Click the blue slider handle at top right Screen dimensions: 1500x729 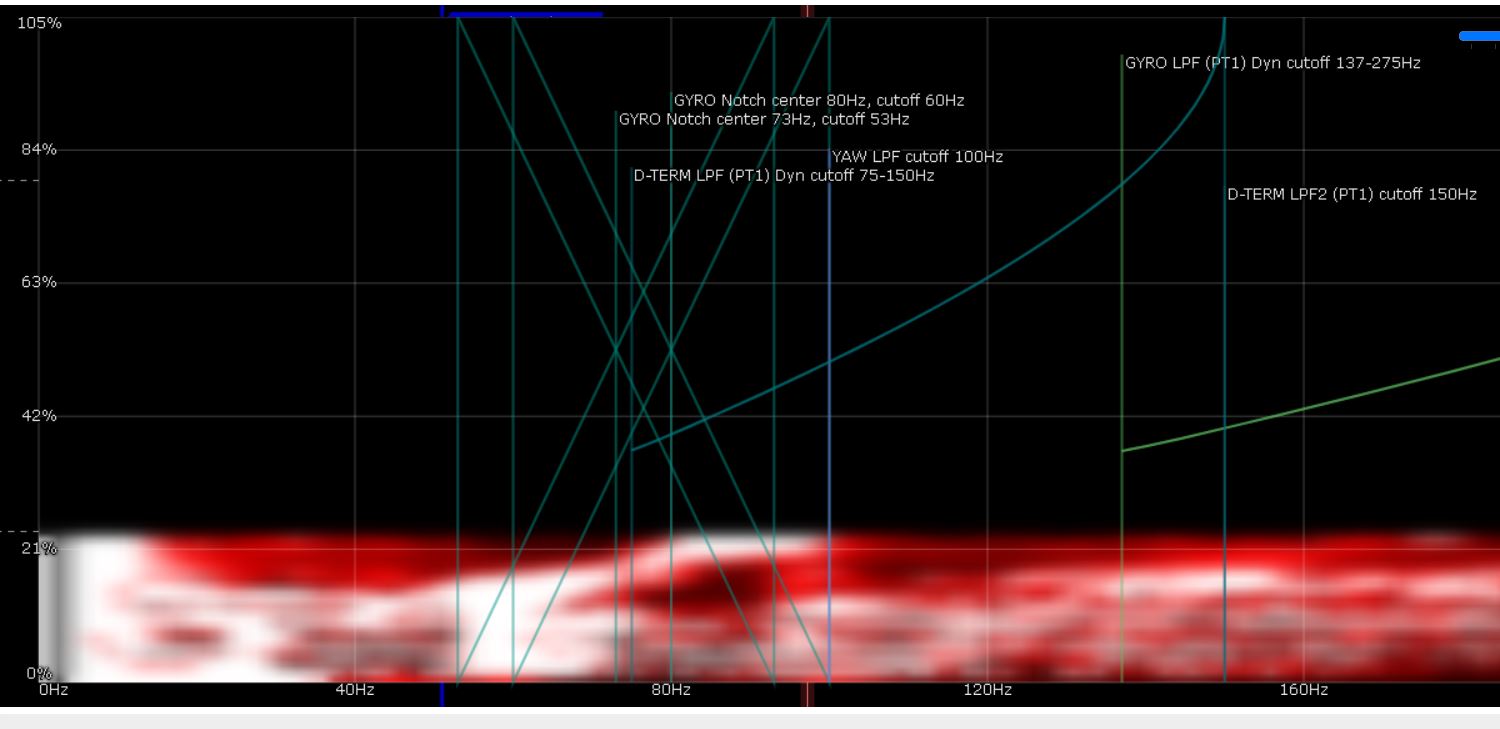1480,36
